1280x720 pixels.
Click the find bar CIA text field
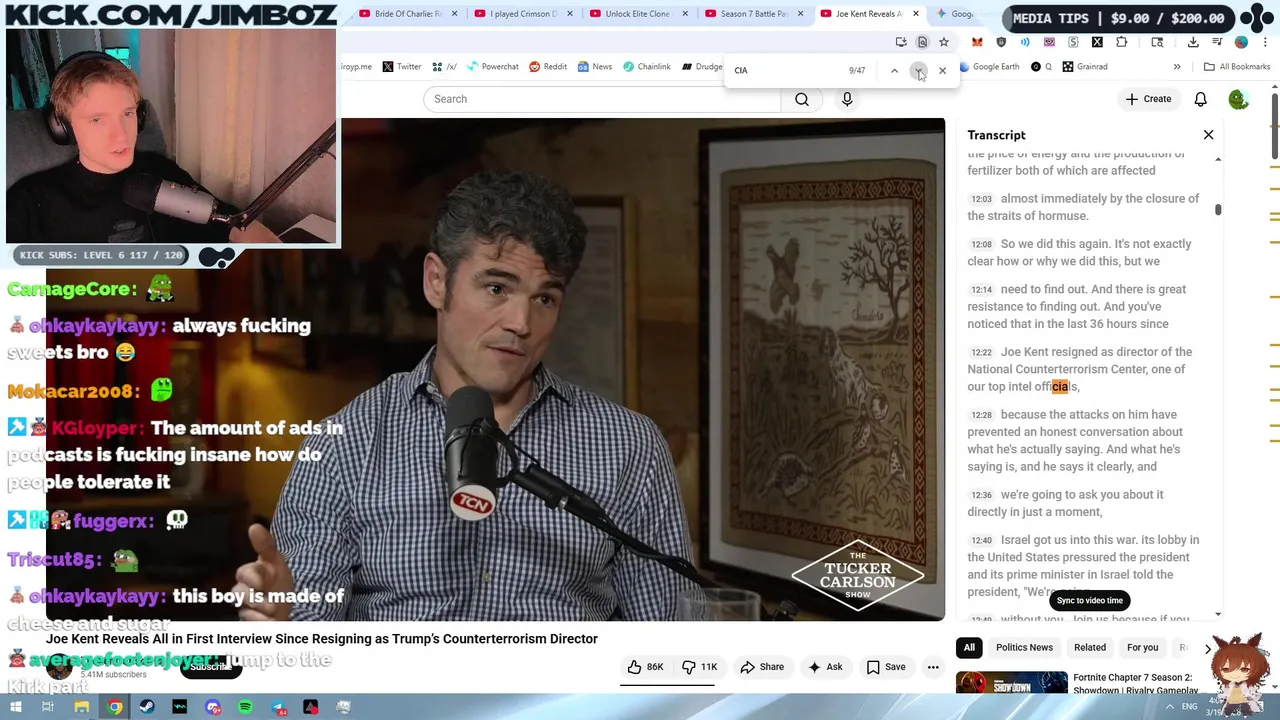(785, 70)
